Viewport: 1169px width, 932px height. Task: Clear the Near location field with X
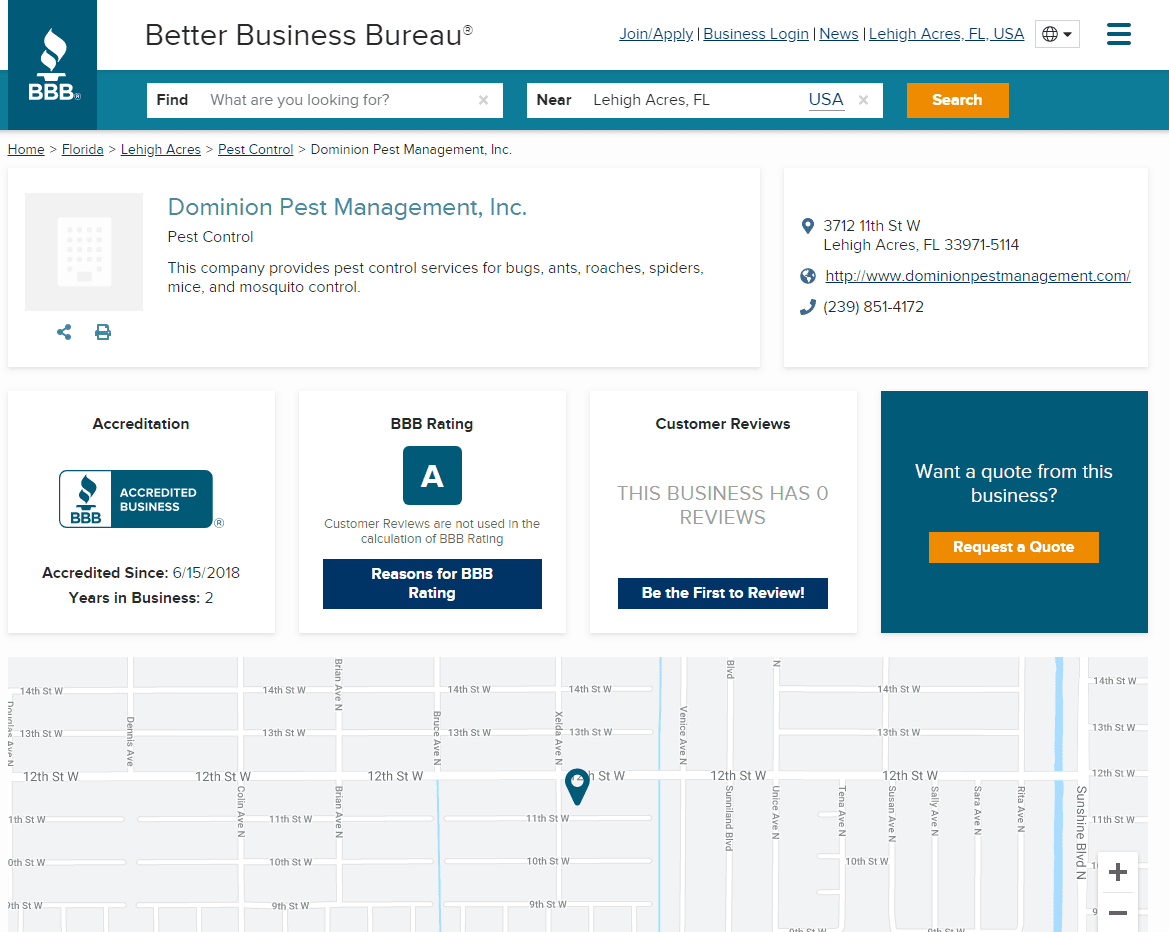point(863,100)
